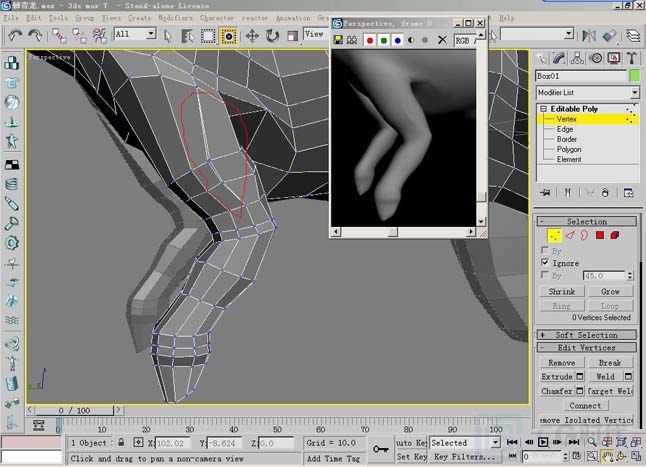Click the Element selection level red cube

(x=615, y=235)
